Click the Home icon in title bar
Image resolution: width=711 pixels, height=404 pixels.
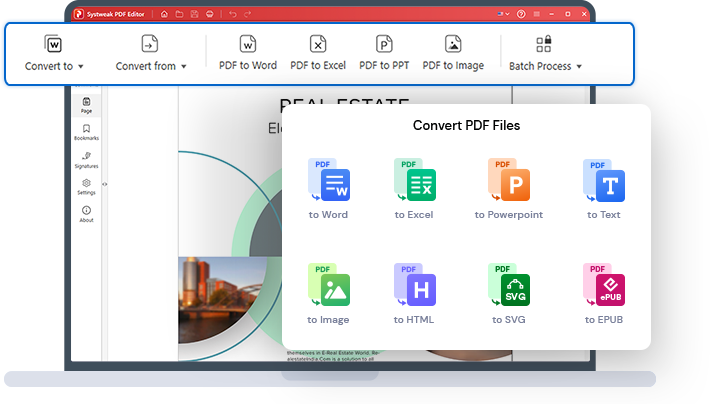(164, 14)
